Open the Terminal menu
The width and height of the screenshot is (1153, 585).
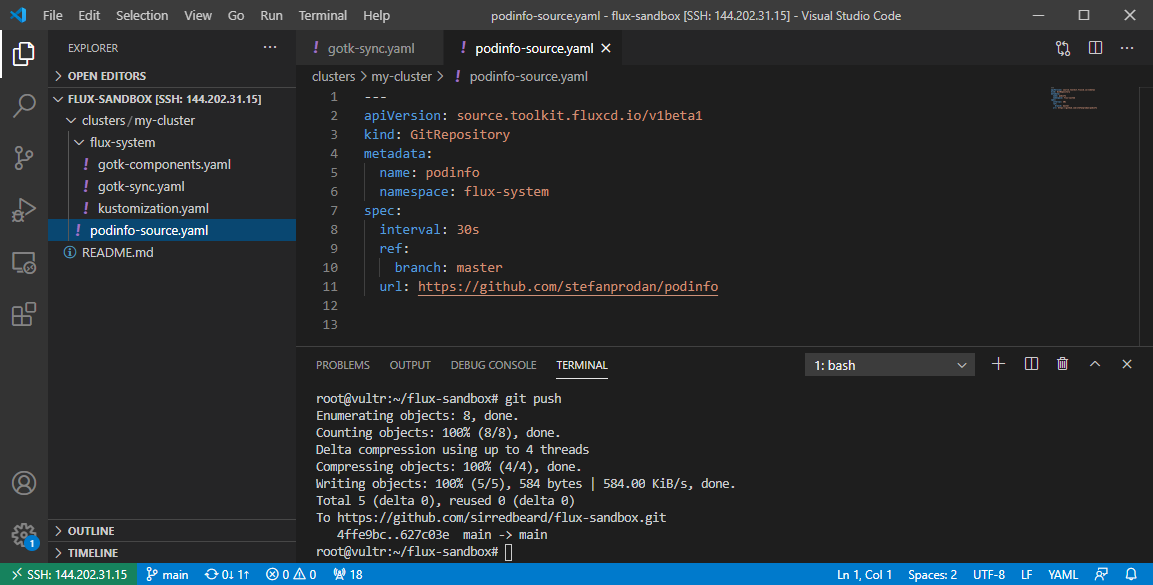point(323,15)
